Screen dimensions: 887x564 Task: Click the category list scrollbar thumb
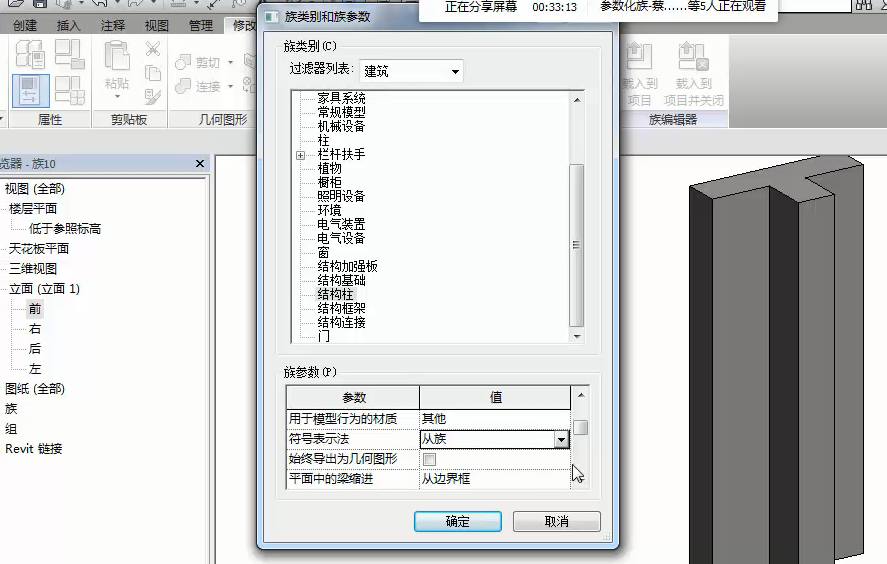(576, 245)
